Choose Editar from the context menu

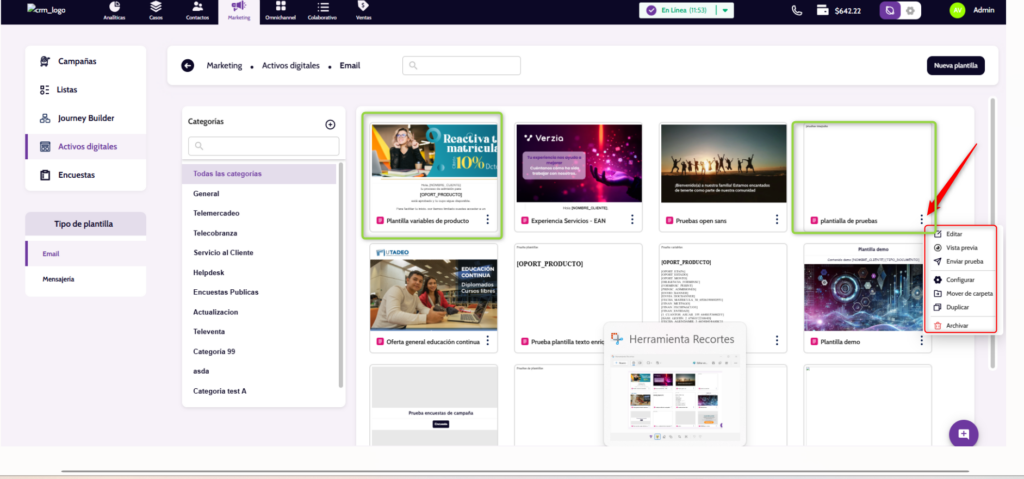(x=954, y=233)
